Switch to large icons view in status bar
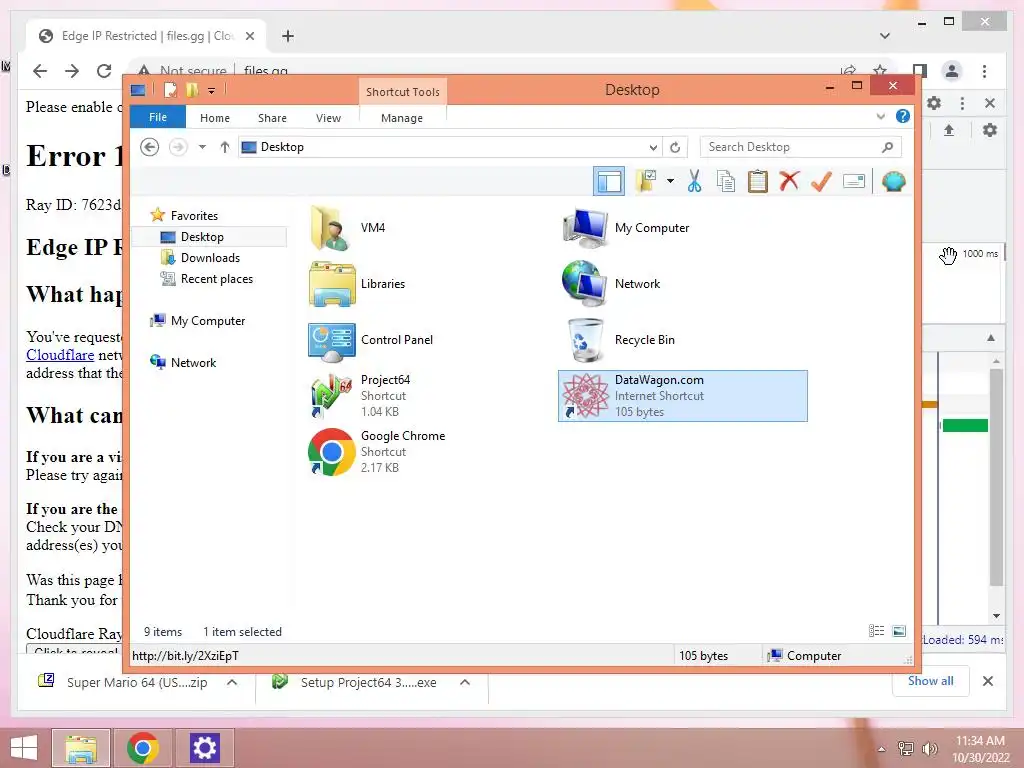Screen dimensions: 1024x768 (899, 631)
